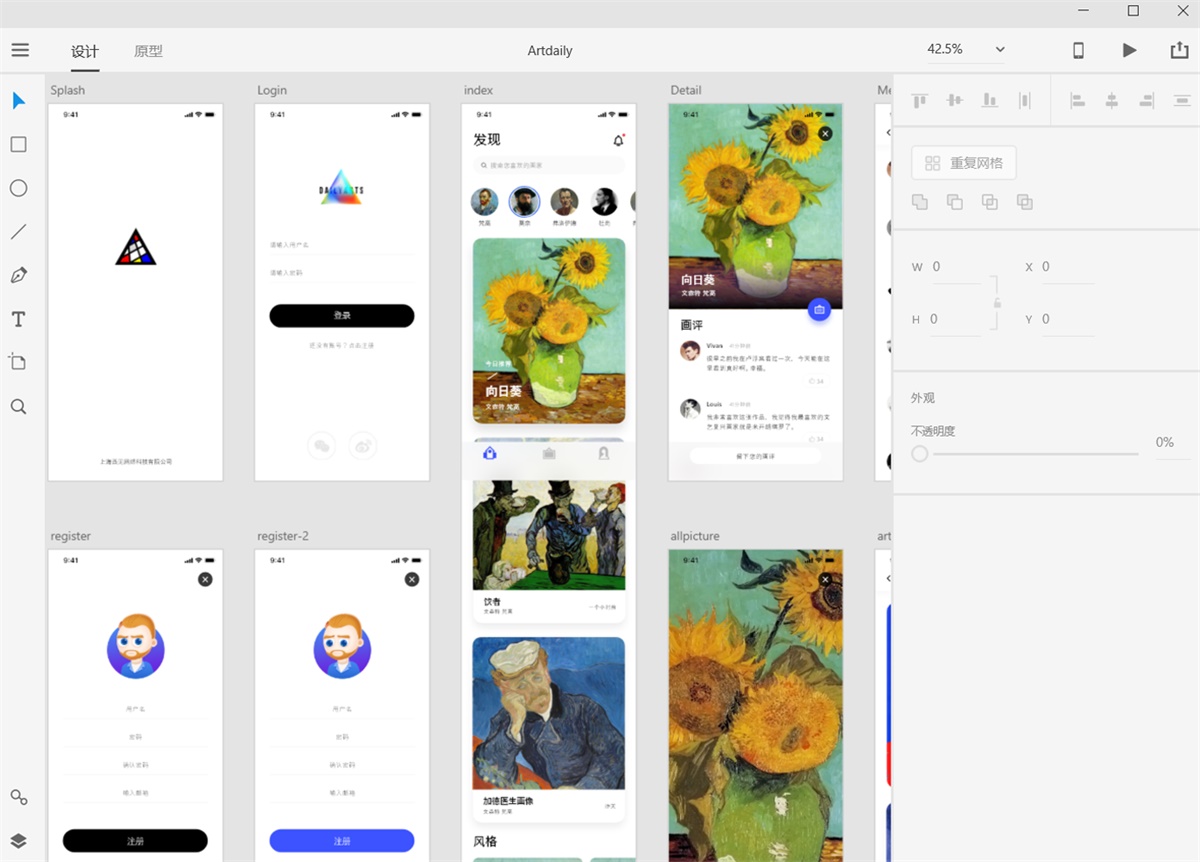Click the comment input on Detail artboard
Image resolution: width=1200 pixels, height=862 pixels.
(x=755, y=456)
